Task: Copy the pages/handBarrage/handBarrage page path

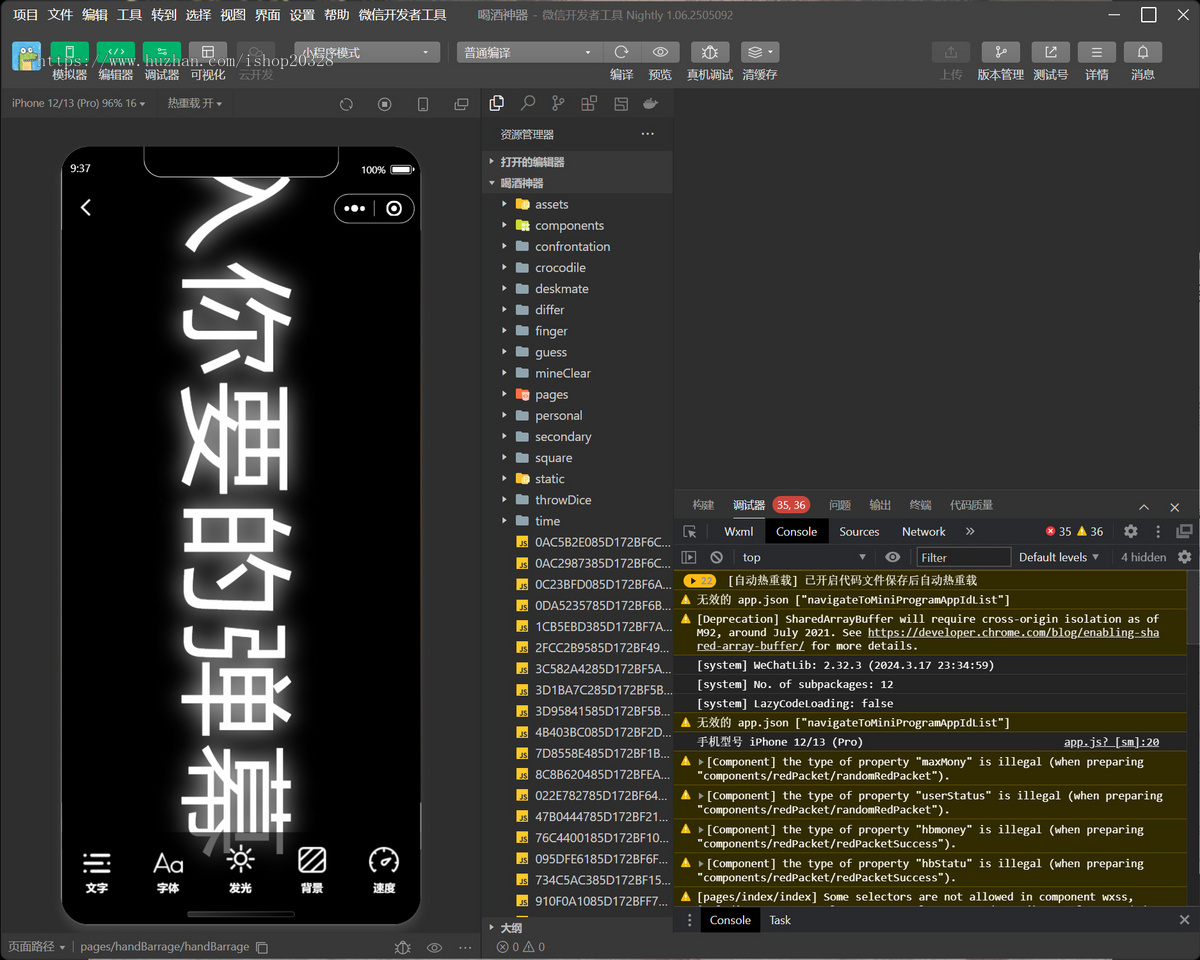Action: click(262, 947)
